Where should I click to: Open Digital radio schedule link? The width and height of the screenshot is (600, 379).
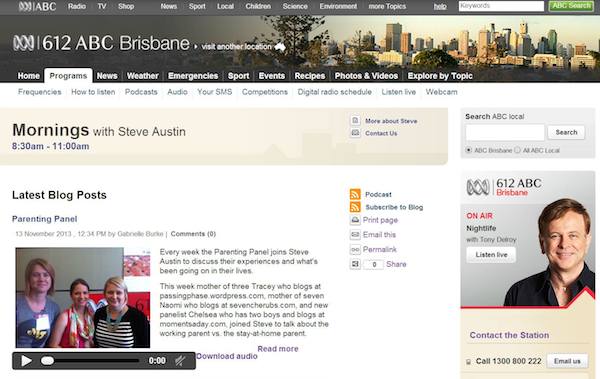click(334, 92)
